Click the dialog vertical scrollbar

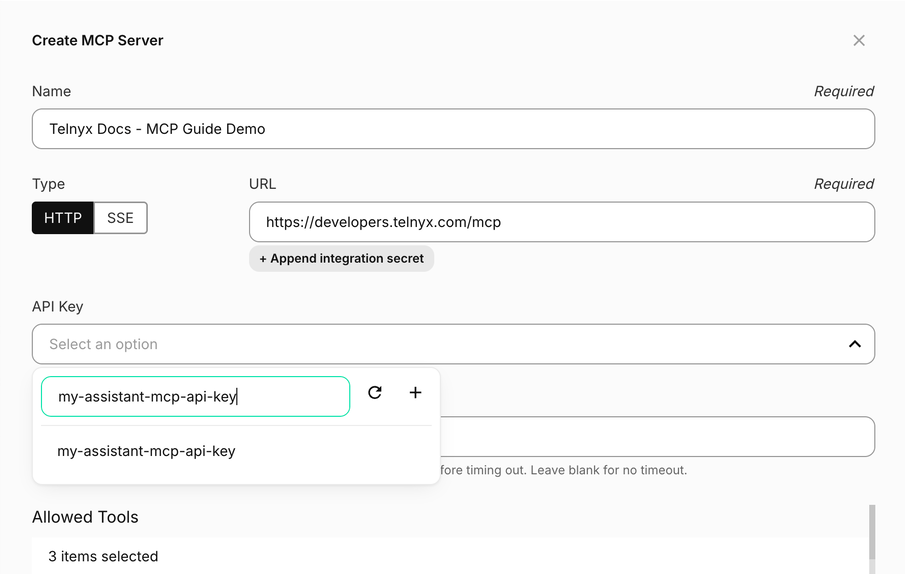point(872,532)
